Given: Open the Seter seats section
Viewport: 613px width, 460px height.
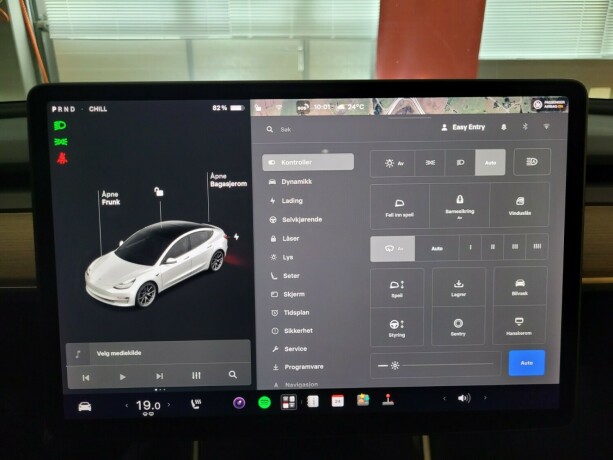Looking at the screenshot, I should coord(285,276).
